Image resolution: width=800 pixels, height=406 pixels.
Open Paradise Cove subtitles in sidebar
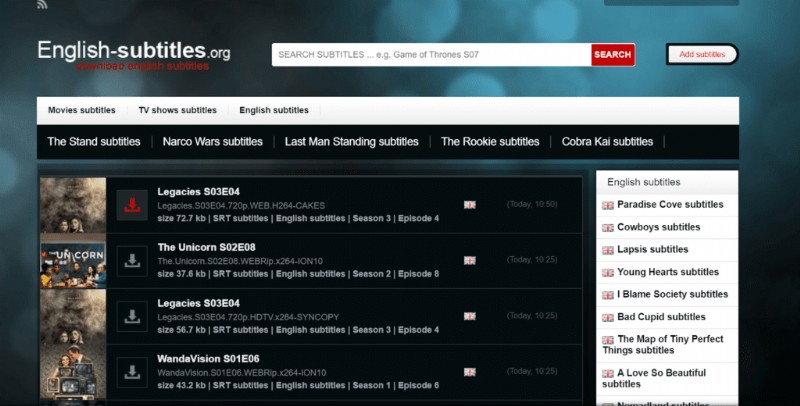click(670, 205)
